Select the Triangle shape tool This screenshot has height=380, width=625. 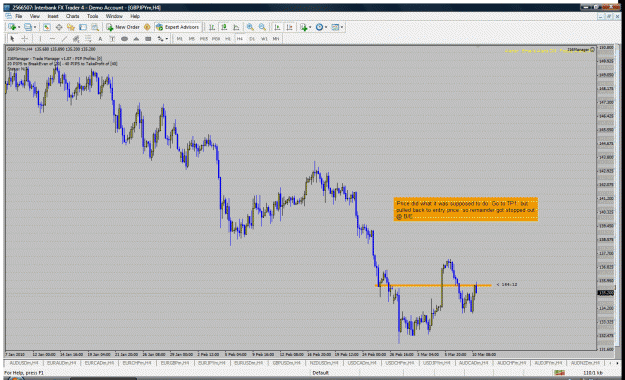tap(136, 39)
